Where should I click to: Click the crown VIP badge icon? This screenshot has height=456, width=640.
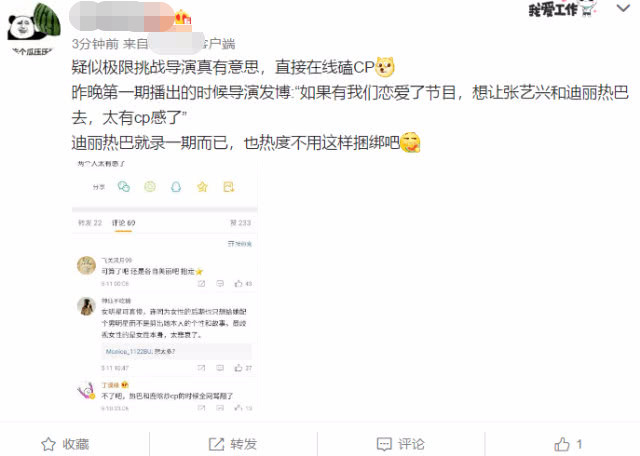(183, 18)
